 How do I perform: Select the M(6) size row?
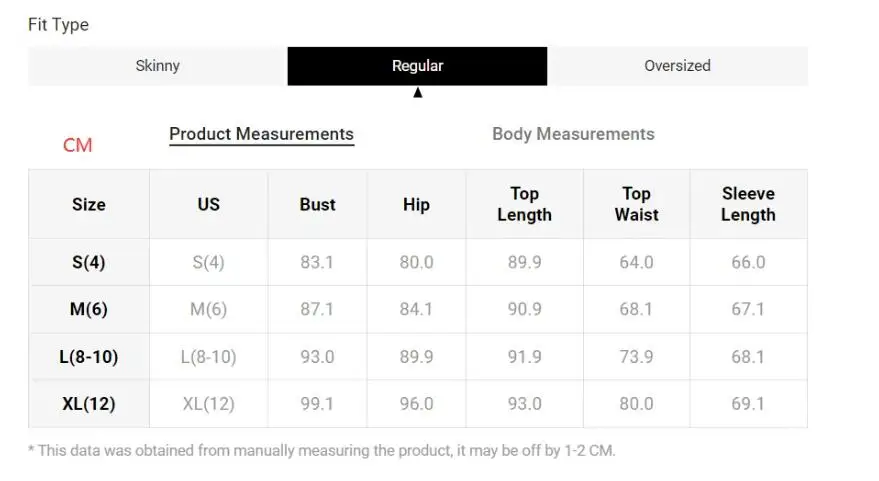point(418,309)
